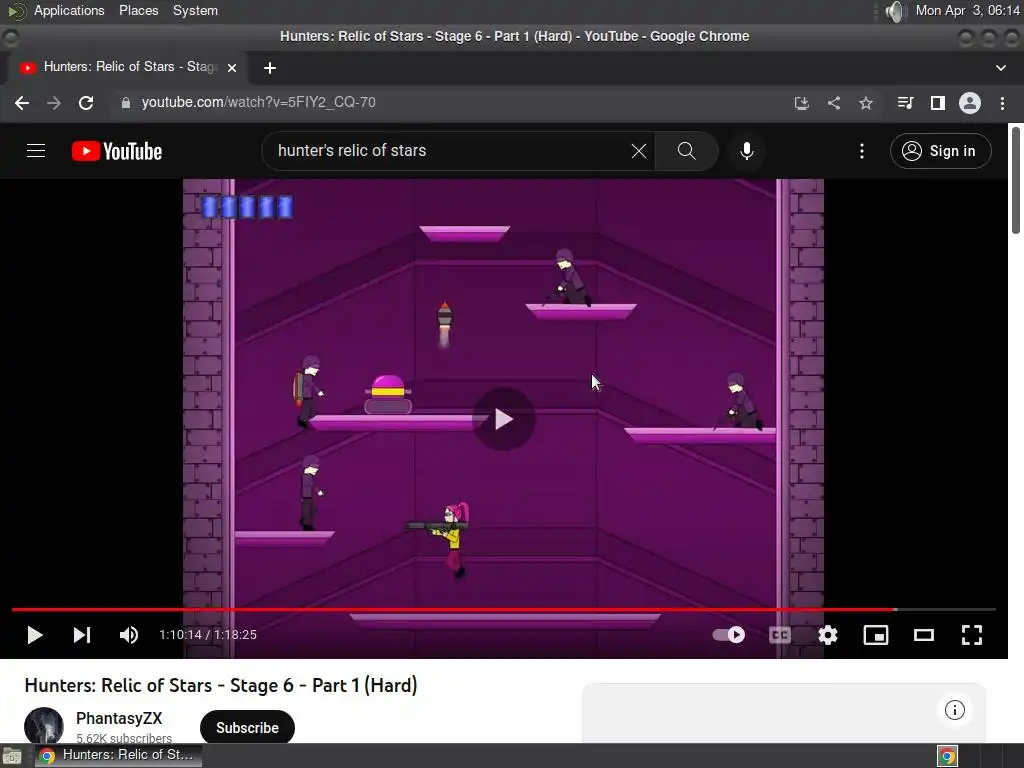This screenshot has width=1024, height=768.
Task: Open Chrome profile avatar menu
Action: 970,103
